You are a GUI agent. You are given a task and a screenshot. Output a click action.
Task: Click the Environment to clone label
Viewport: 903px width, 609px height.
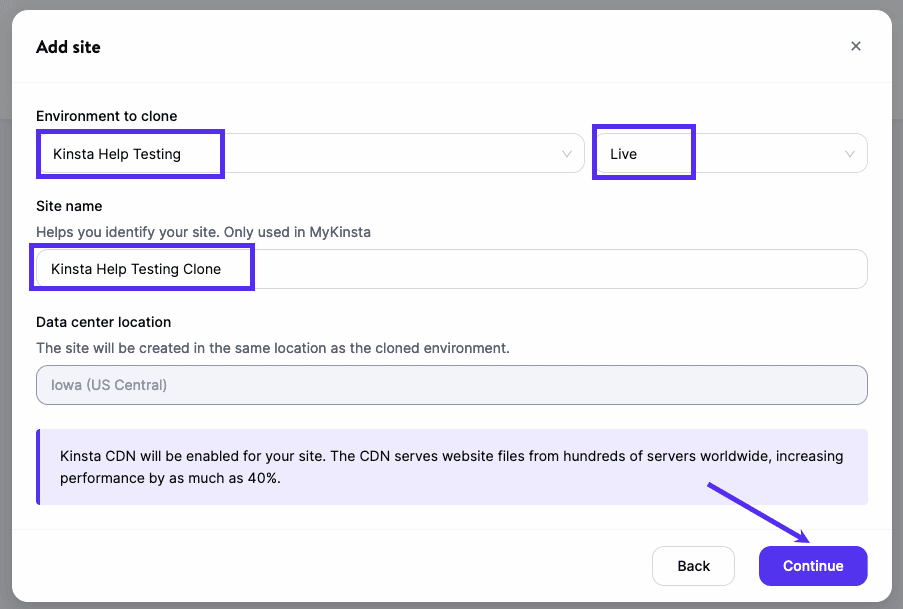pos(106,116)
